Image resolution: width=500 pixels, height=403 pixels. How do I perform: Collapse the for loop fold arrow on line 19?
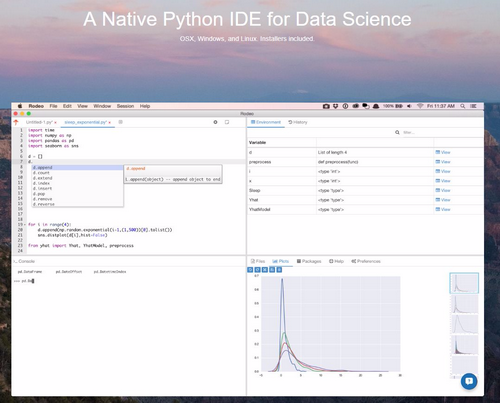point(25,225)
